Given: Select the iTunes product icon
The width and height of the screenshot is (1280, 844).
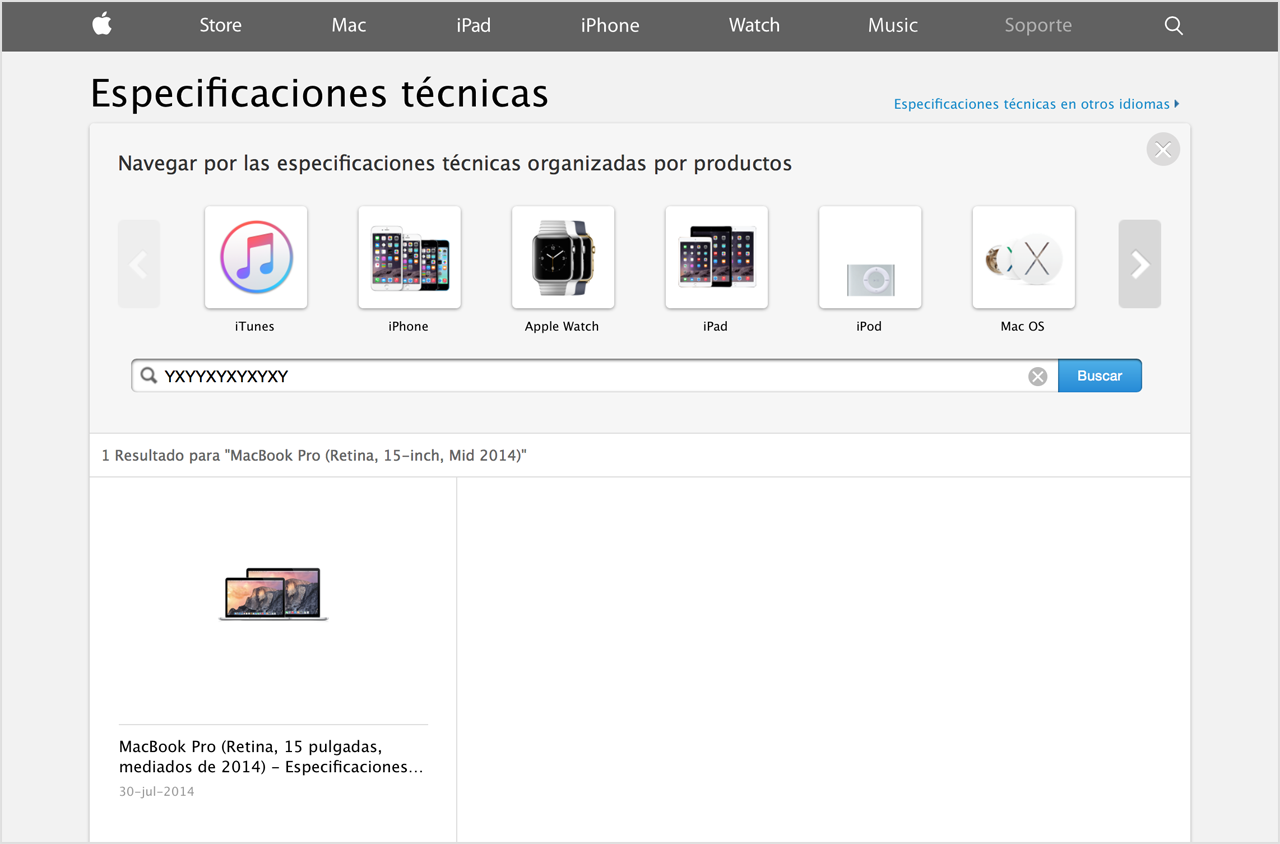Looking at the screenshot, I should [256, 258].
